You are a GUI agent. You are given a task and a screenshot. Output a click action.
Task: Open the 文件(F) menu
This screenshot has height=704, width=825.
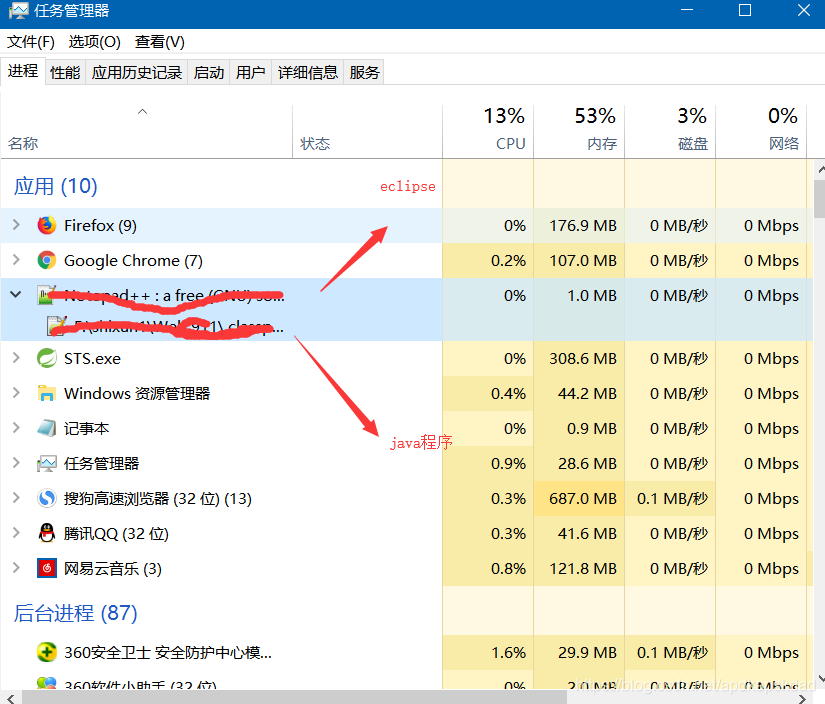click(x=31, y=42)
